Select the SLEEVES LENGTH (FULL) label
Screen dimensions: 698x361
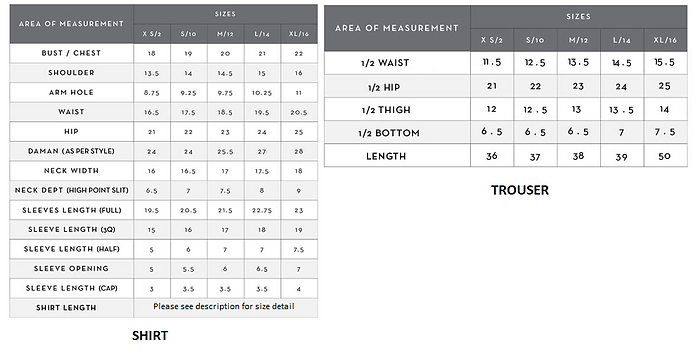click(x=72, y=210)
